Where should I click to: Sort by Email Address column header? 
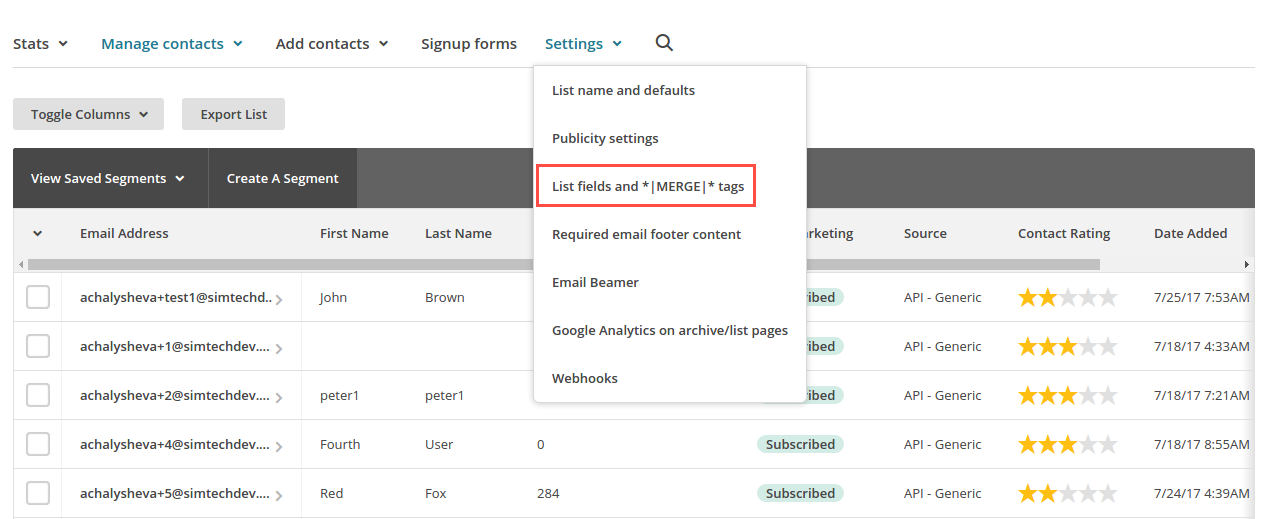(x=124, y=233)
